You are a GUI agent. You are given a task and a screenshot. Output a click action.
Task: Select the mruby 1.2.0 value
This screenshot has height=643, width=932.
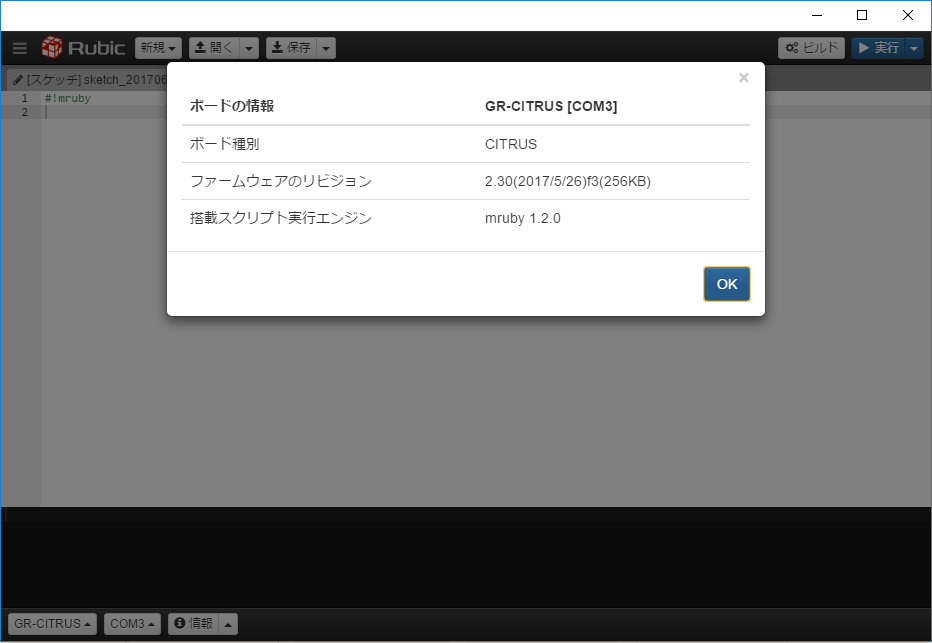point(522,219)
